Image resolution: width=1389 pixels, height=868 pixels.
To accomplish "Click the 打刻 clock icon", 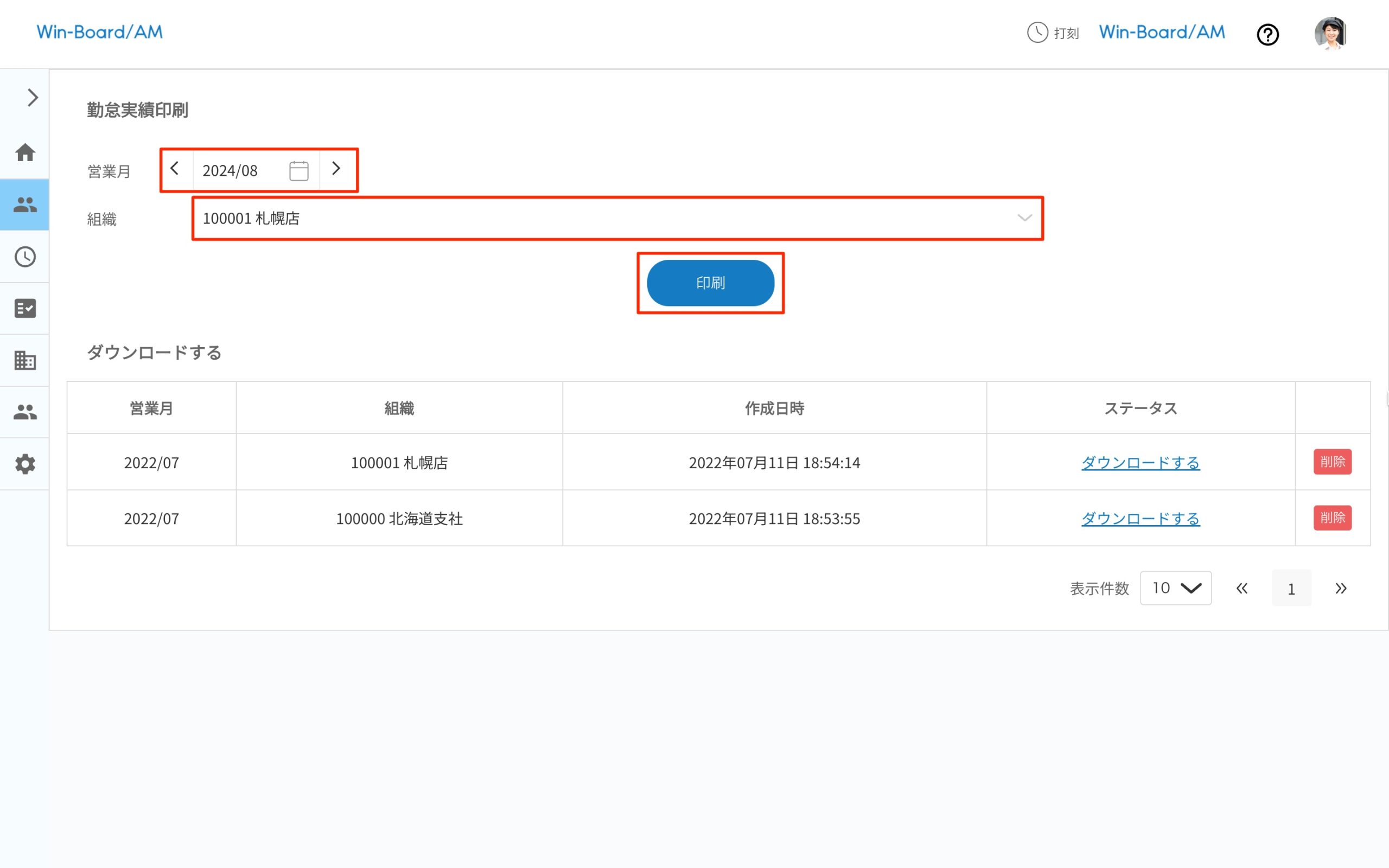I will click(x=1037, y=33).
